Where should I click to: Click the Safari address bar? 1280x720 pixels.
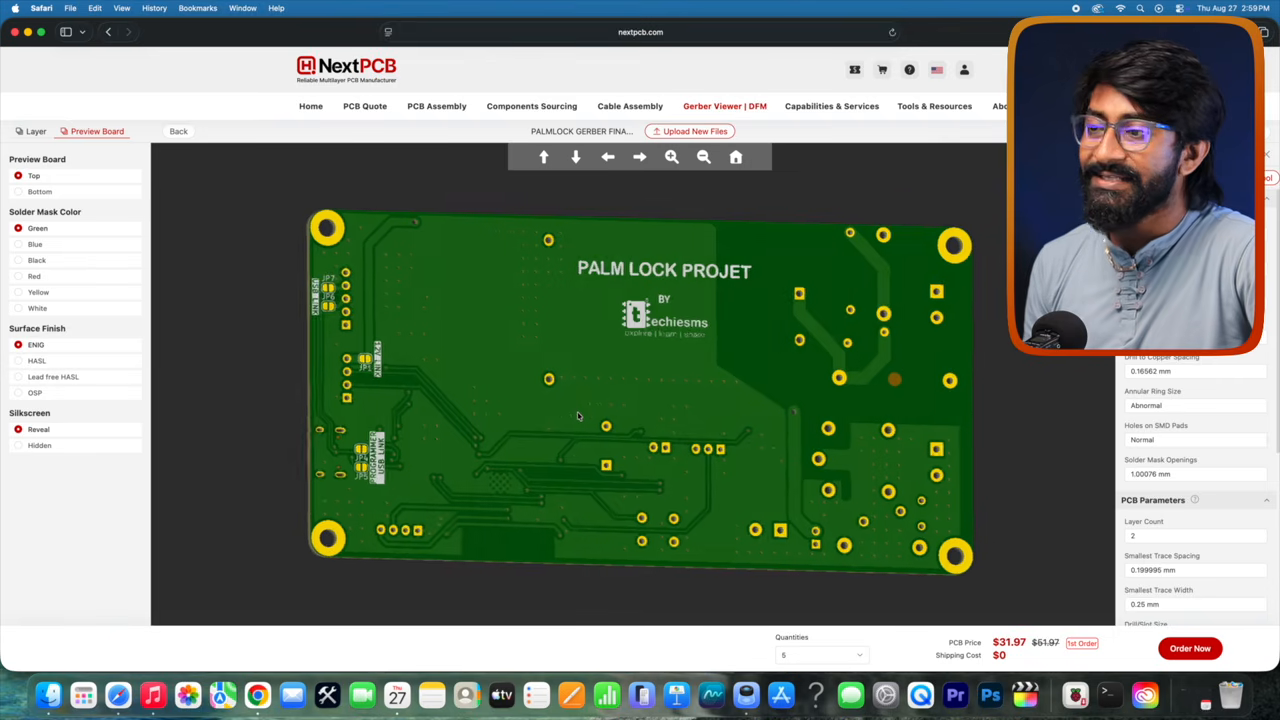point(640,32)
